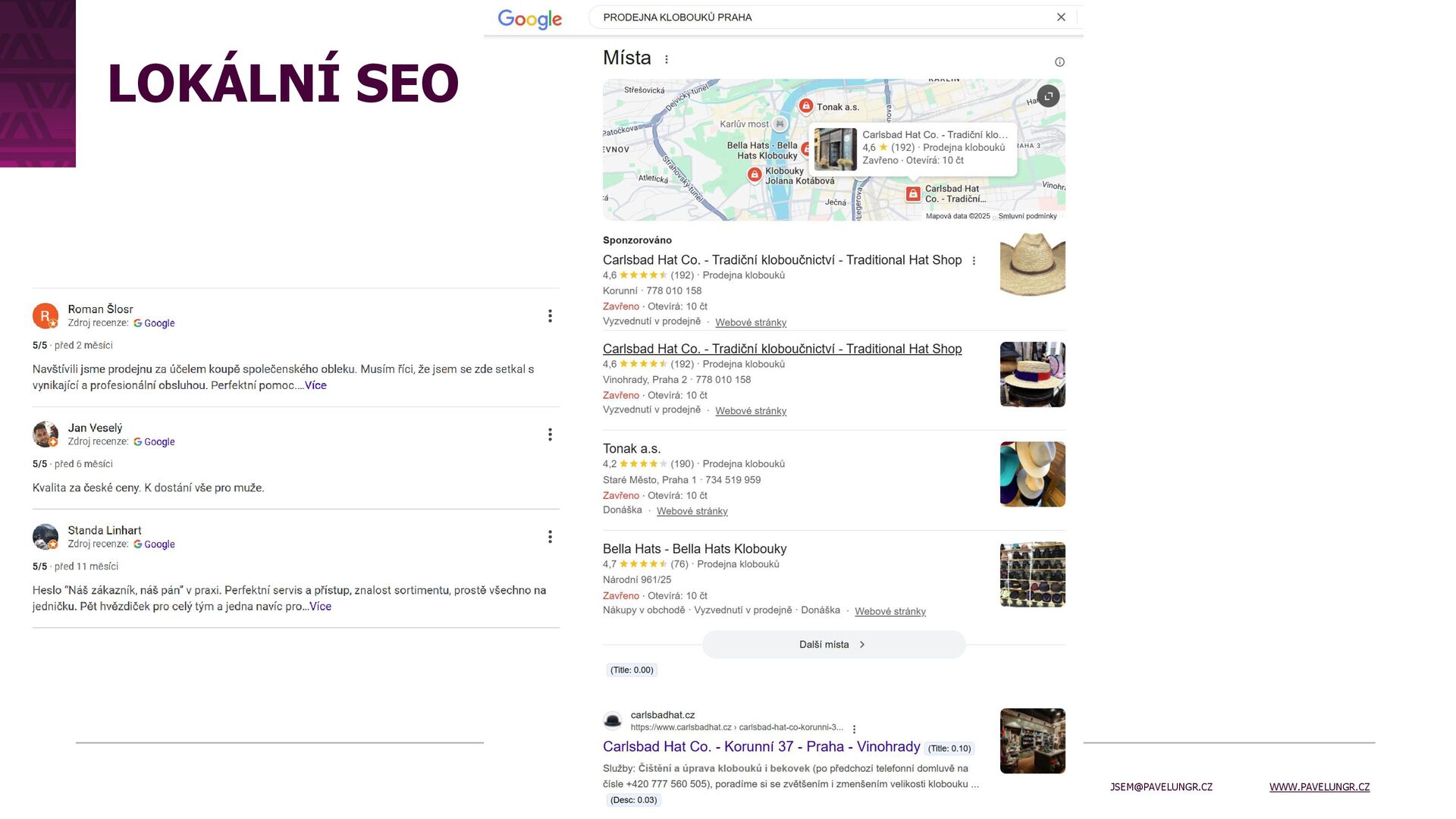Open Carlsbad Hat Co. - Korunní 37 result
This screenshot has height=819, width=1456.
point(761,747)
